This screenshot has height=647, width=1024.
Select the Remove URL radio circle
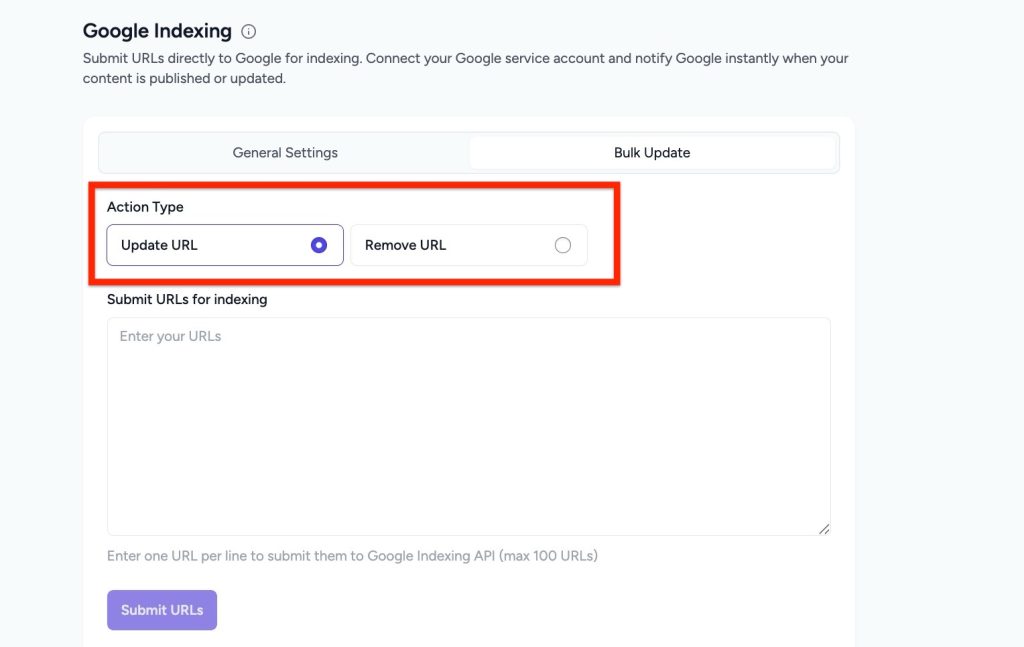point(562,245)
